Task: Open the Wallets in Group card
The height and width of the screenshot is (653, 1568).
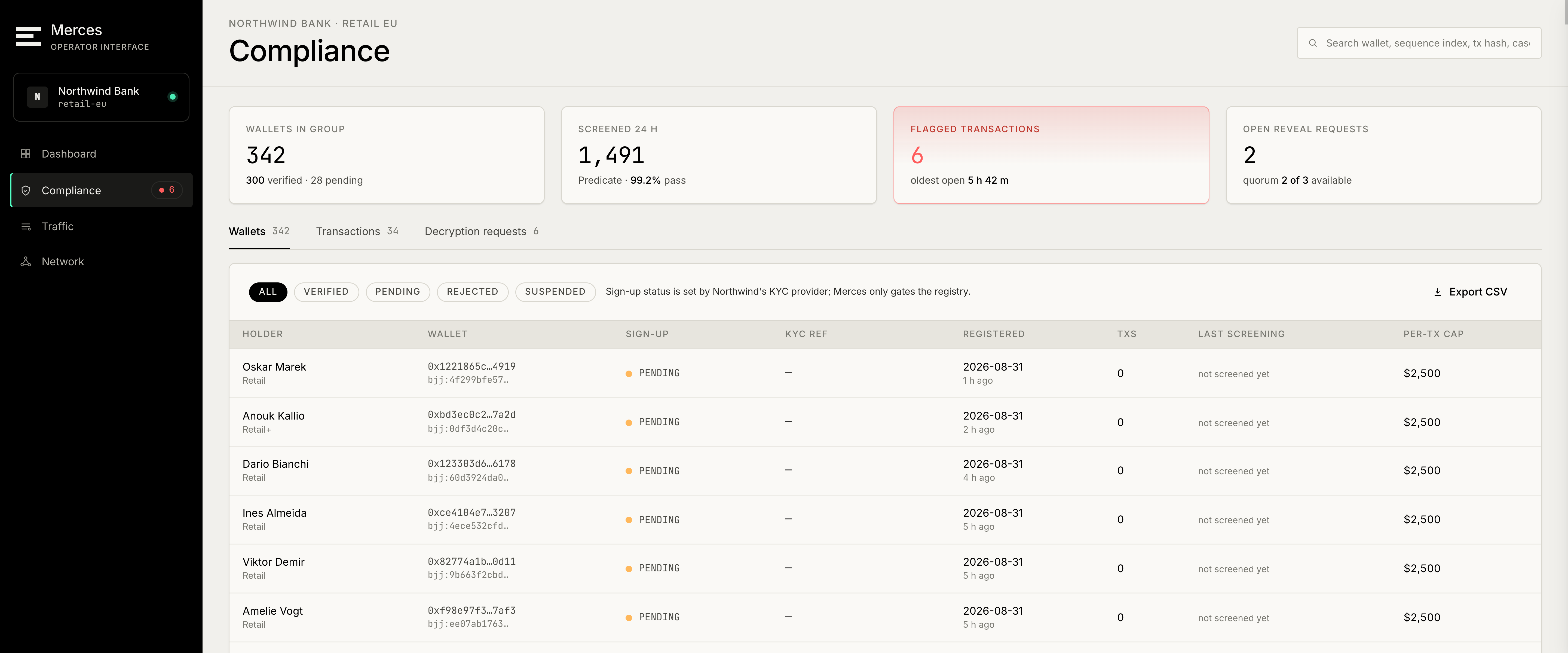Action: pyautogui.click(x=387, y=155)
